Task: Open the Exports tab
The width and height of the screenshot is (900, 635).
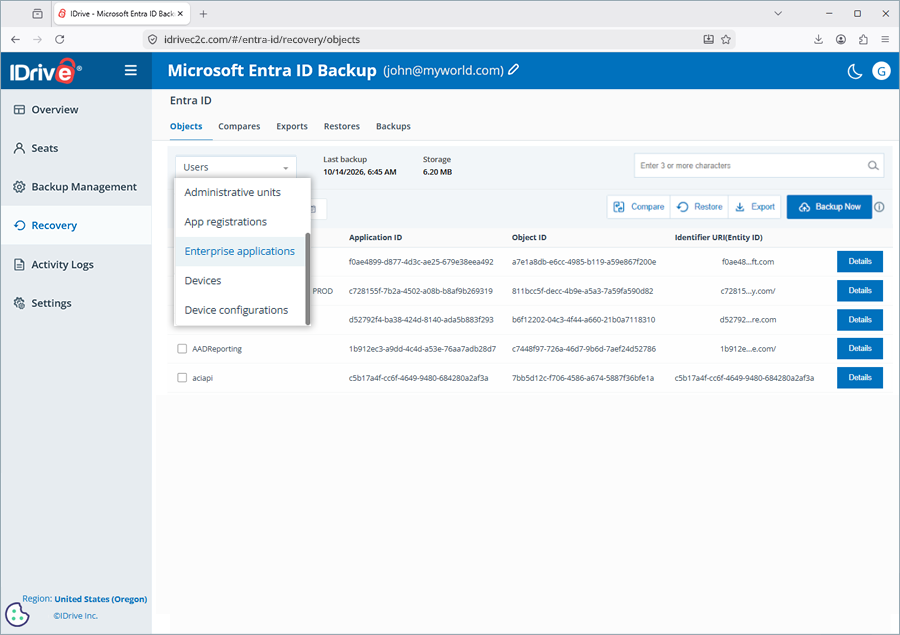Action: click(x=292, y=126)
